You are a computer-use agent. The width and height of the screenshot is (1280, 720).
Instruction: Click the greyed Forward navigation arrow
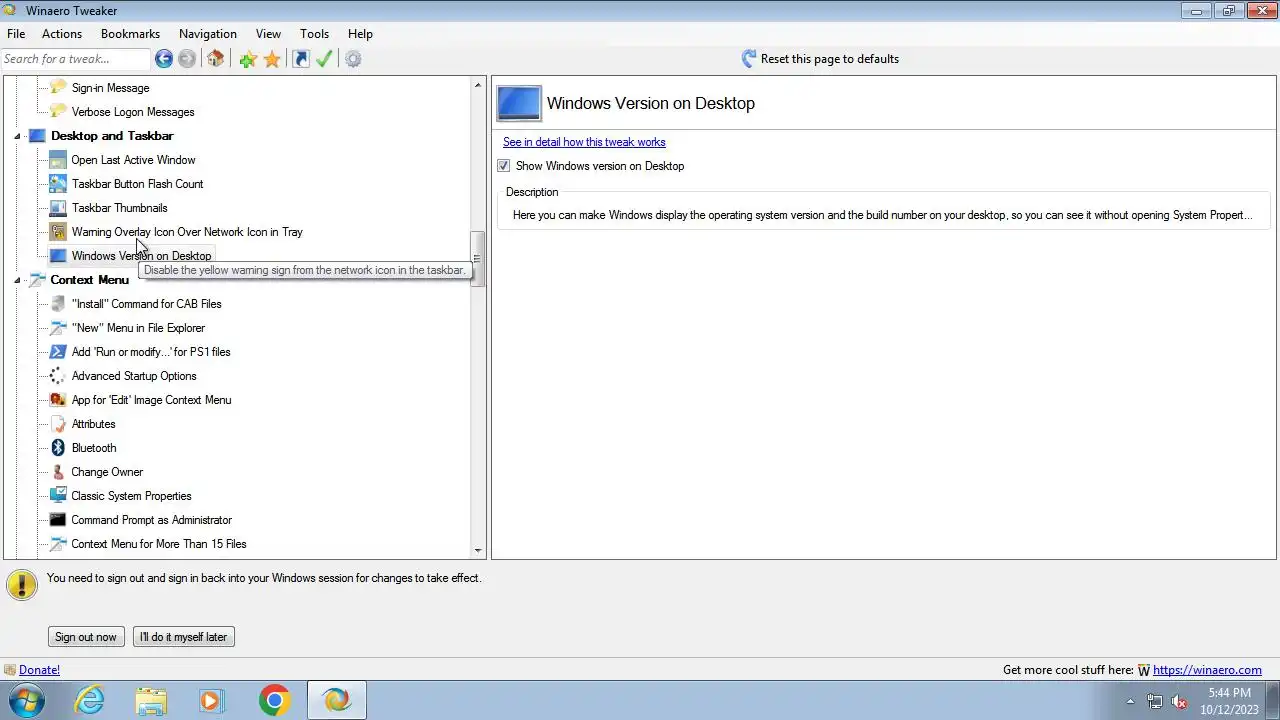click(x=187, y=59)
